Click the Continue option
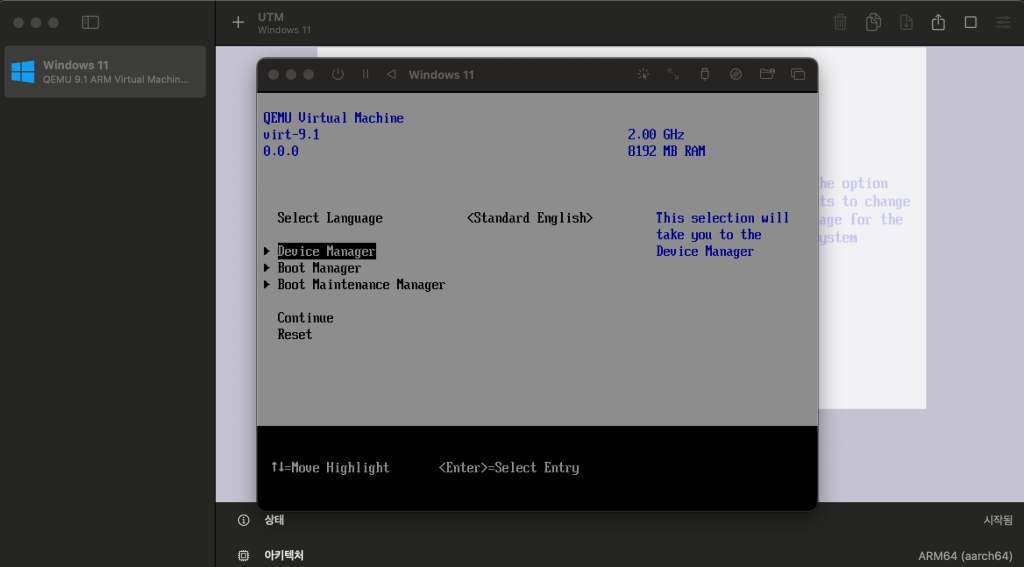This screenshot has height=567, width=1024. [306, 318]
